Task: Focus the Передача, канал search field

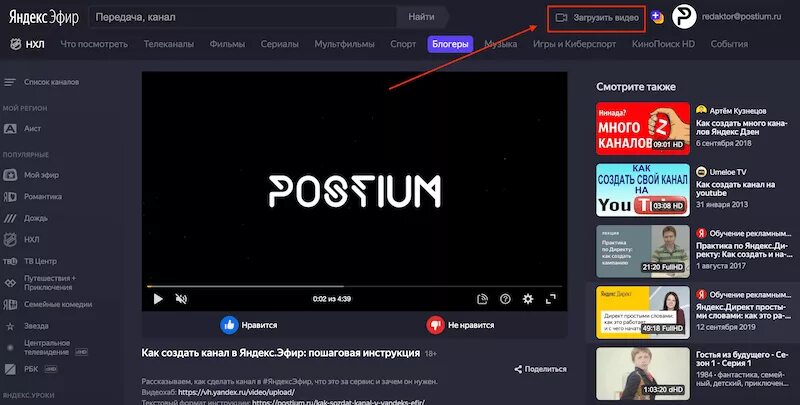Action: (243, 17)
